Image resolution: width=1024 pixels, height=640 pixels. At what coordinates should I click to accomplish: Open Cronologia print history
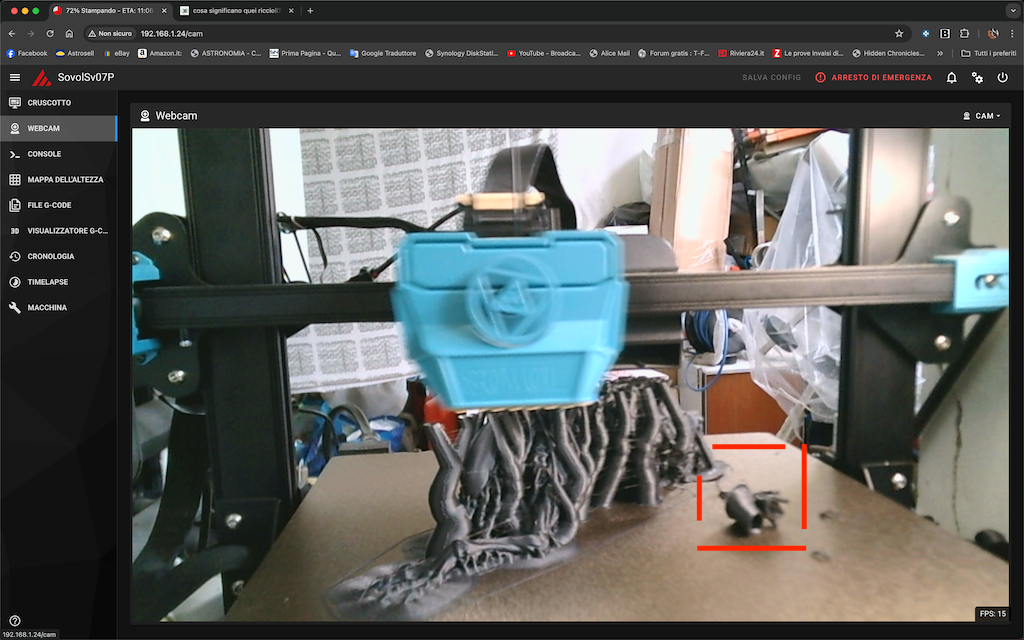click(51, 256)
